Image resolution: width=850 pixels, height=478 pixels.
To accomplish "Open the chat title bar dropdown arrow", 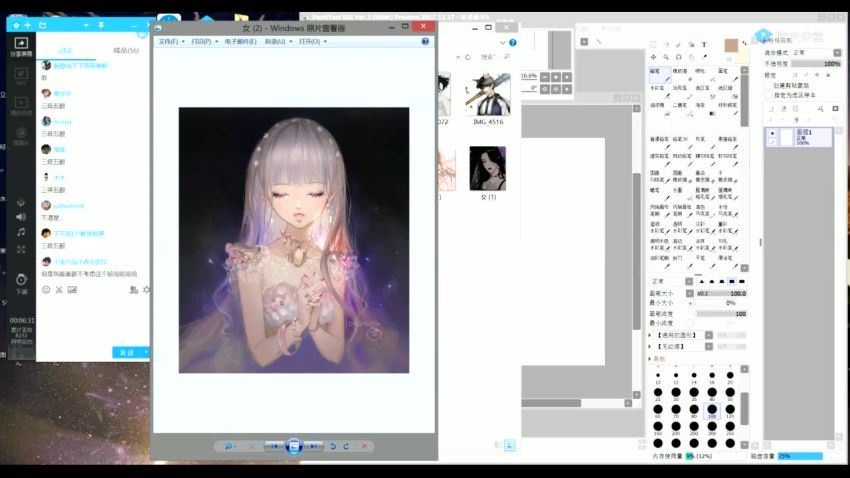I will tap(86, 25).
